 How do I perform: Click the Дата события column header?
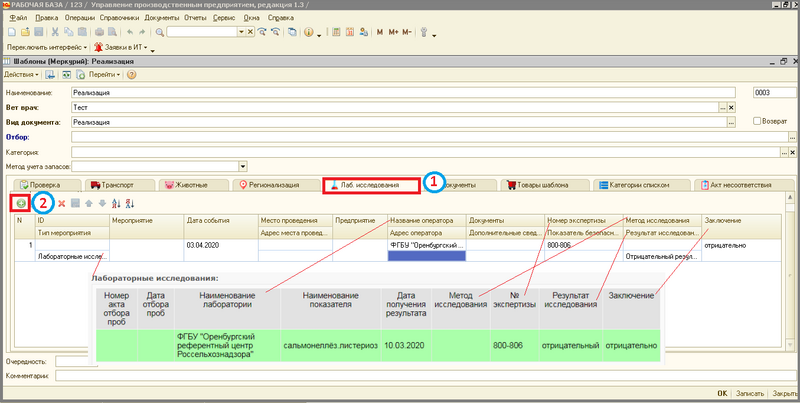(221, 220)
